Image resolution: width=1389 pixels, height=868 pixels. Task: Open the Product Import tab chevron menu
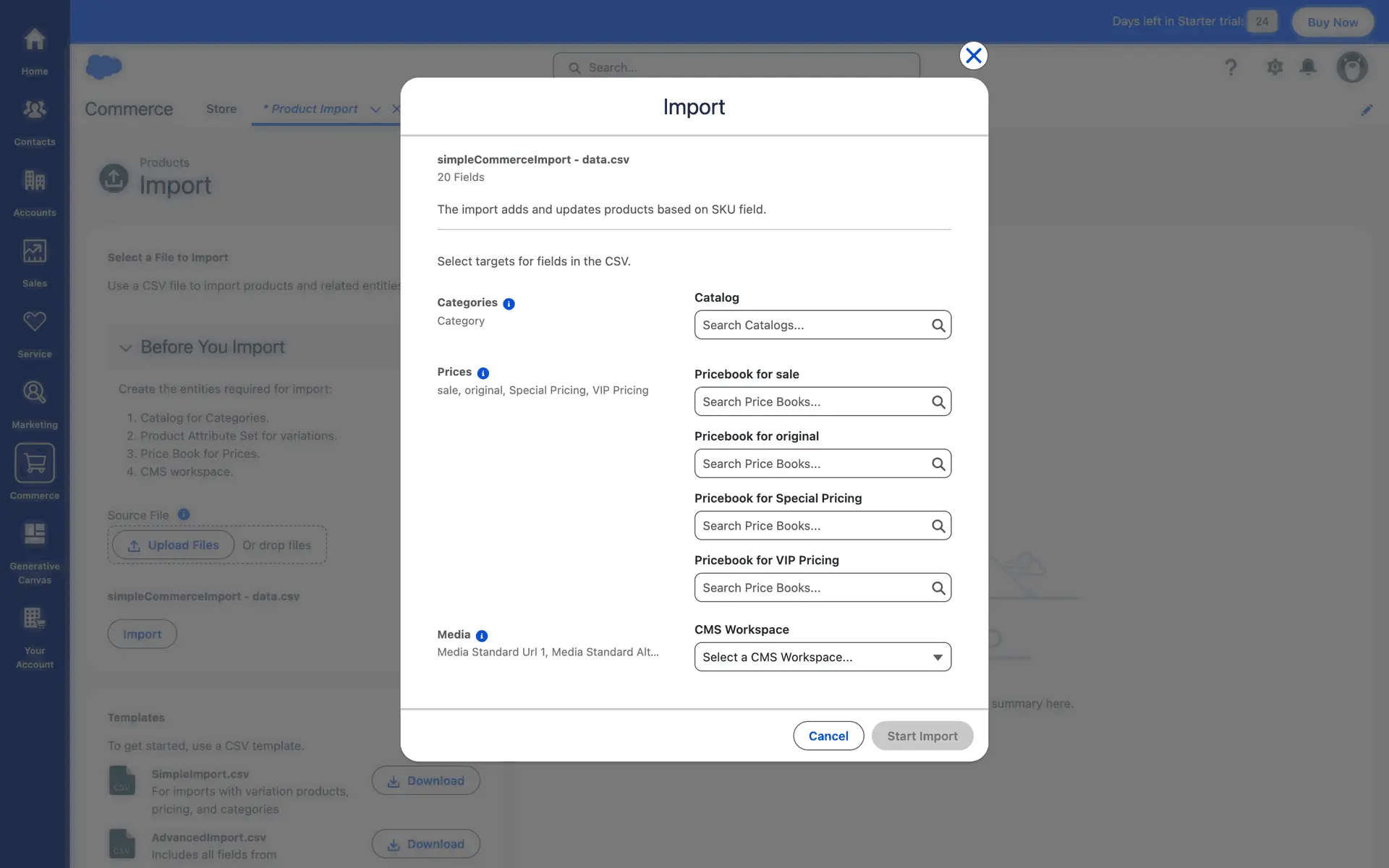(375, 109)
